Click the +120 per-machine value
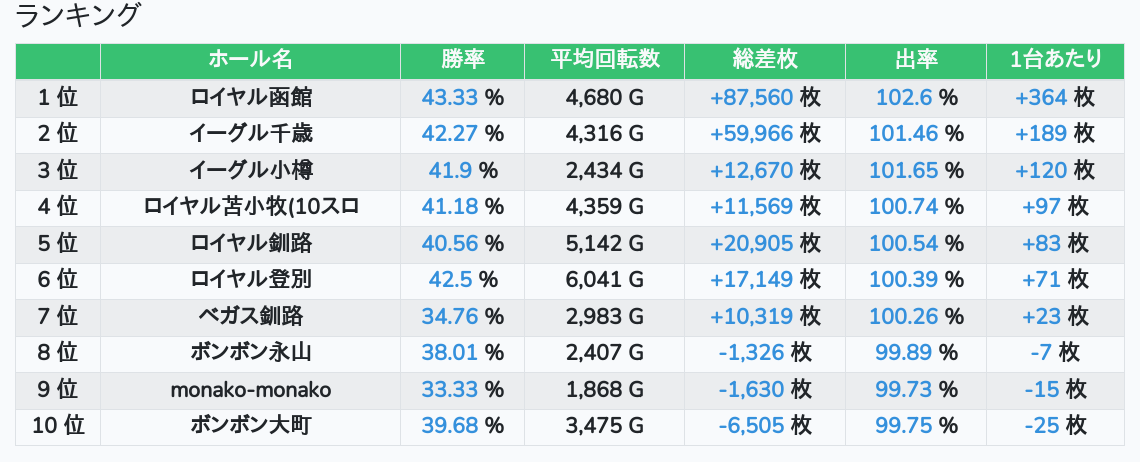The width and height of the screenshot is (1140, 462). 1041,170
